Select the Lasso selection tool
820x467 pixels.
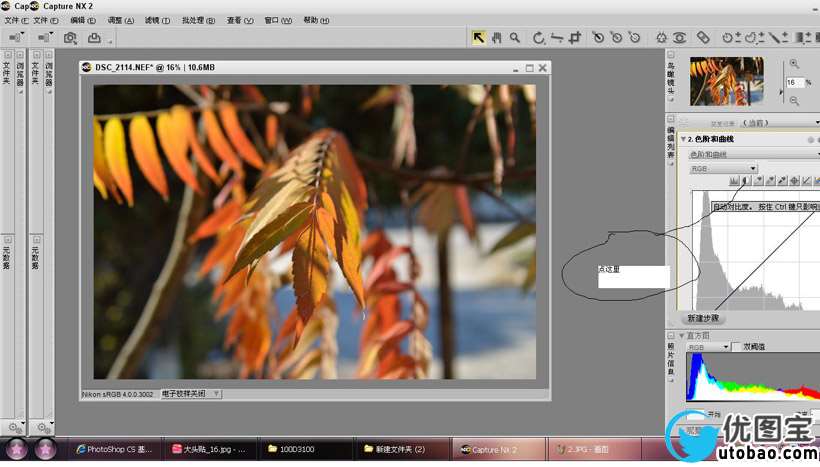[755, 38]
